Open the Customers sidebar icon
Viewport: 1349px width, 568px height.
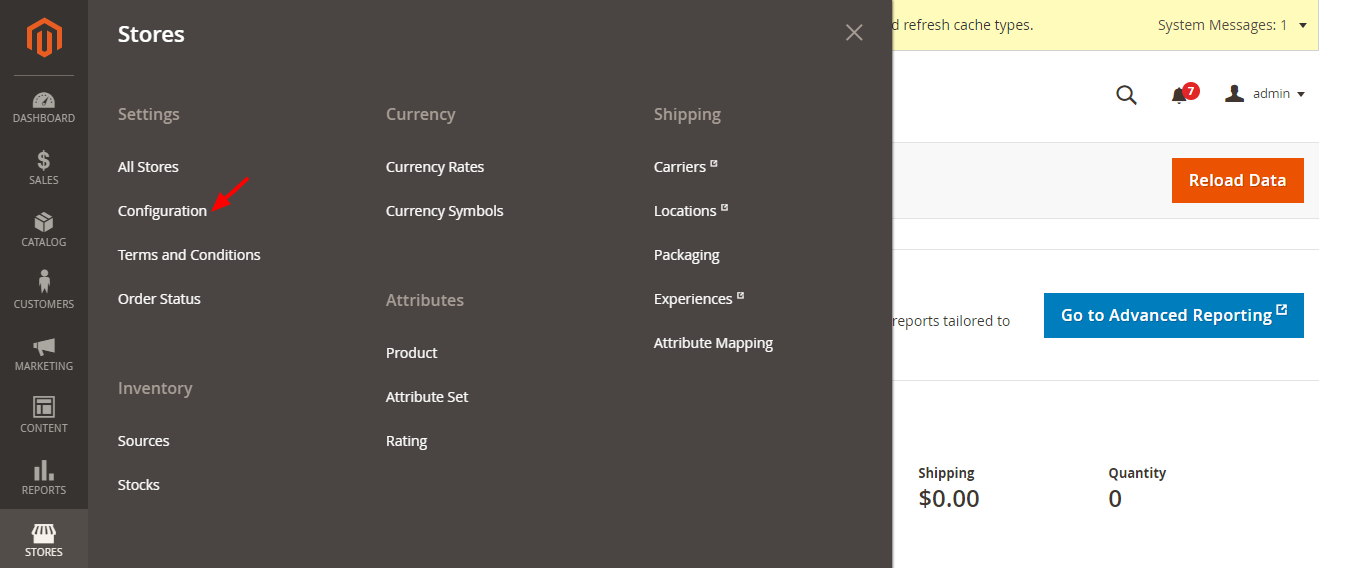point(44,292)
